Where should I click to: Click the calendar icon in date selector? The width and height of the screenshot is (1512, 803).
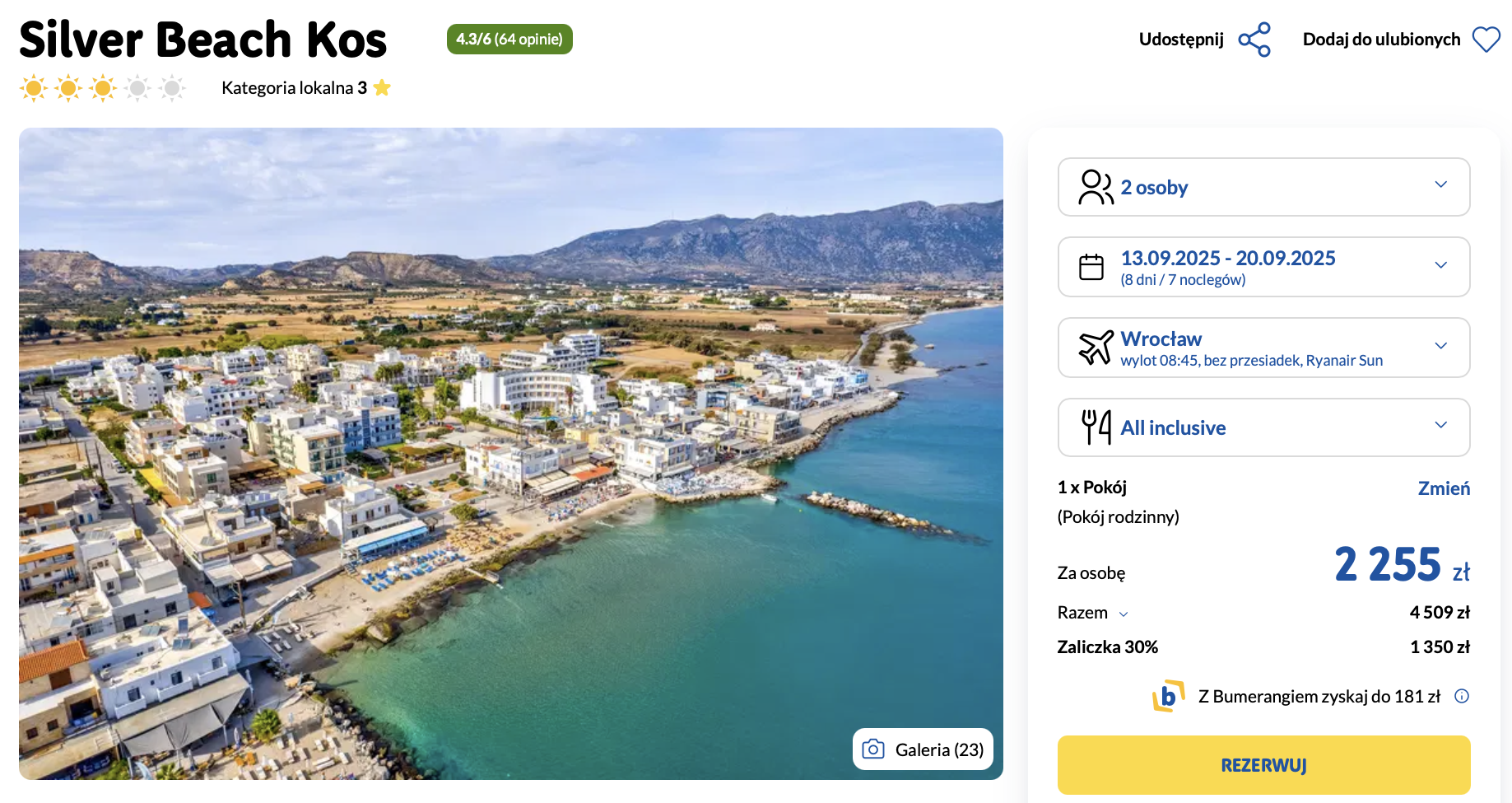click(1091, 267)
